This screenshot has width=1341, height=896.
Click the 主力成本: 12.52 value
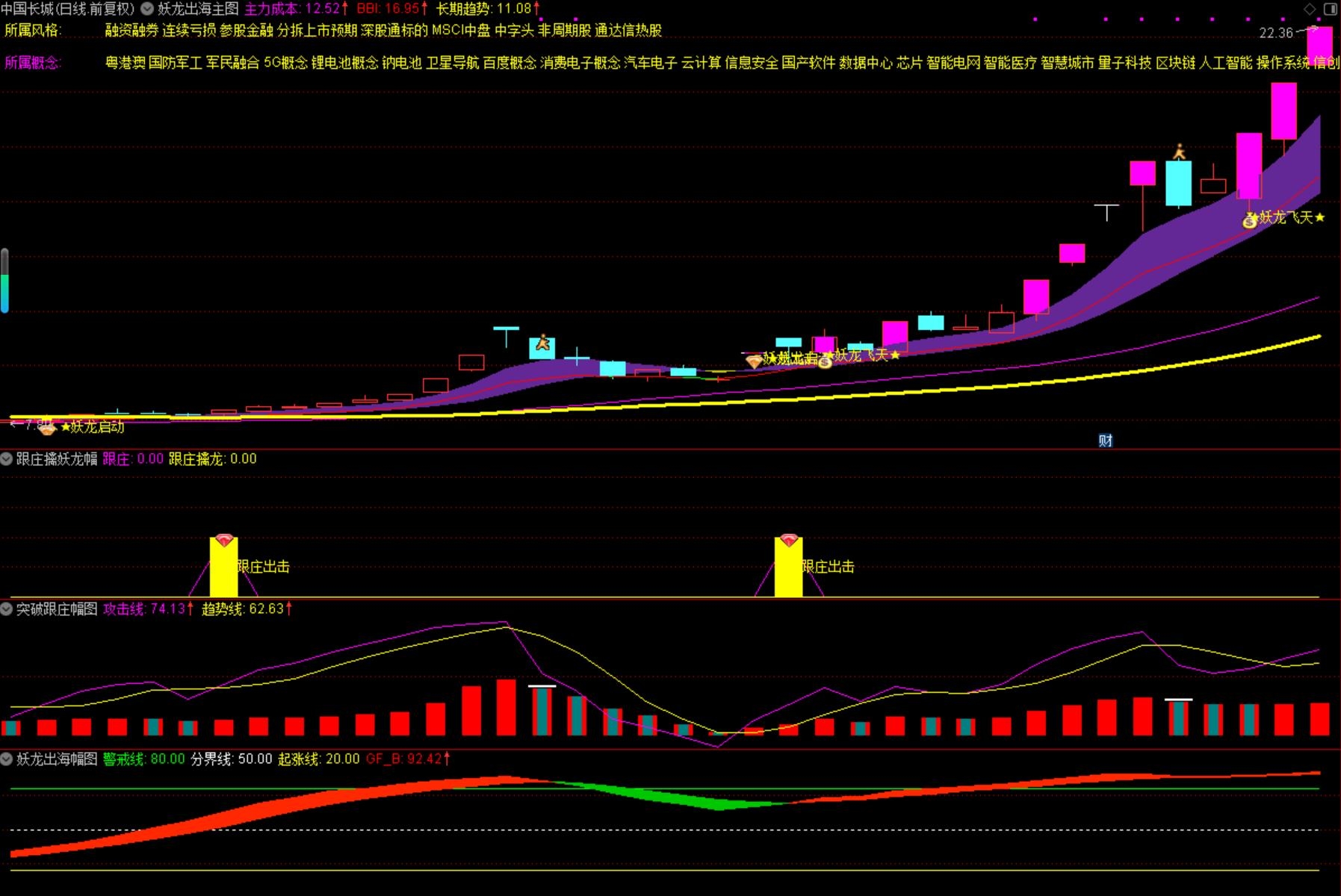pyautogui.click(x=297, y=9)
